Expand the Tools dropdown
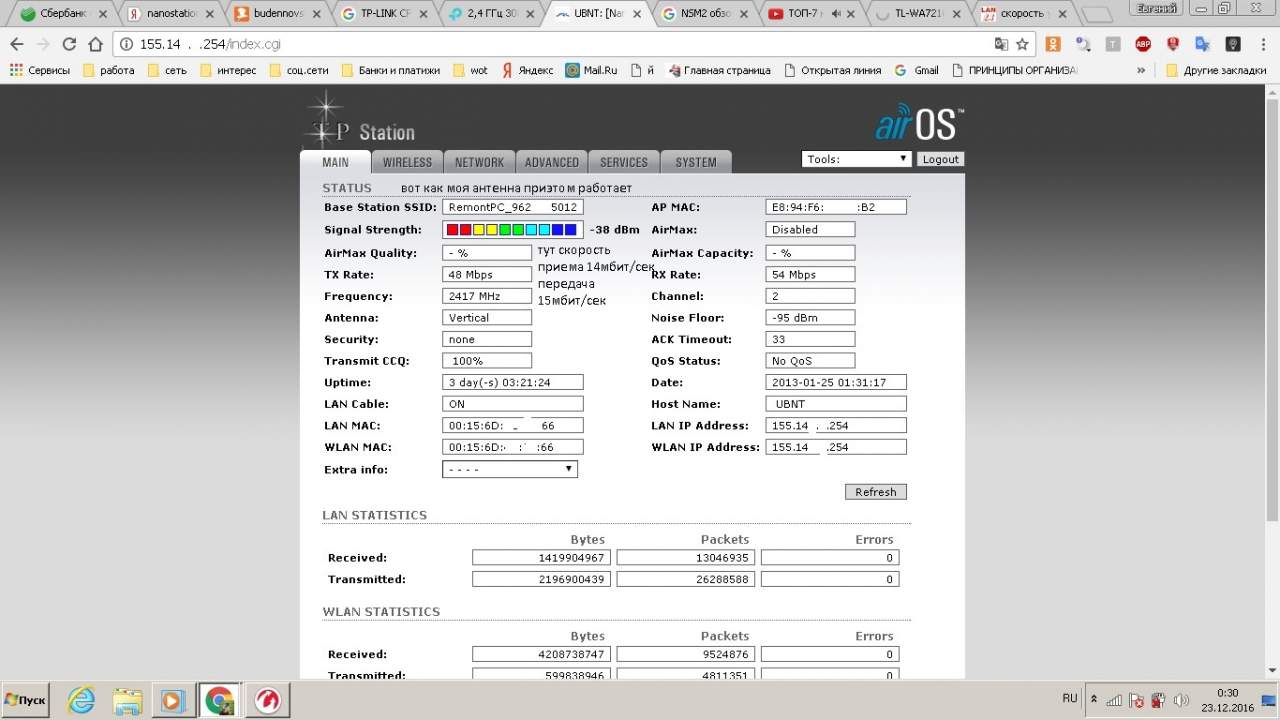This screenshot has height=720, width=1280. pos(856,159)
